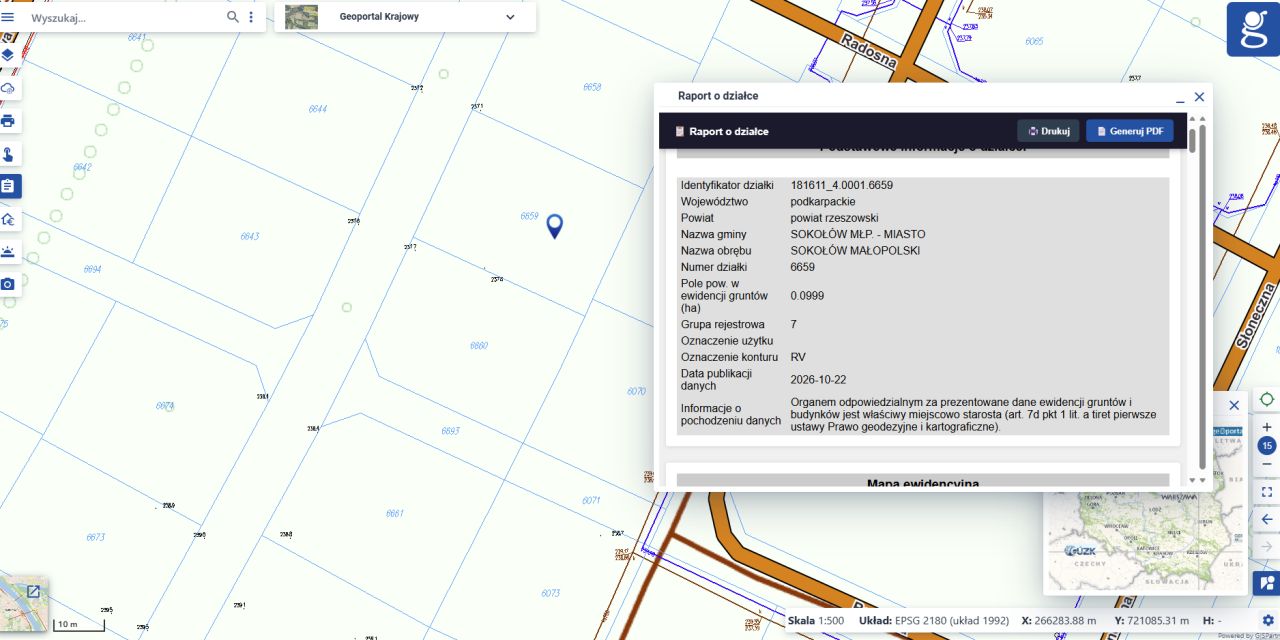Viewport: 1280px width, 640px height.
Task: Open the map layers panel
Action: (x=8, y=55)
